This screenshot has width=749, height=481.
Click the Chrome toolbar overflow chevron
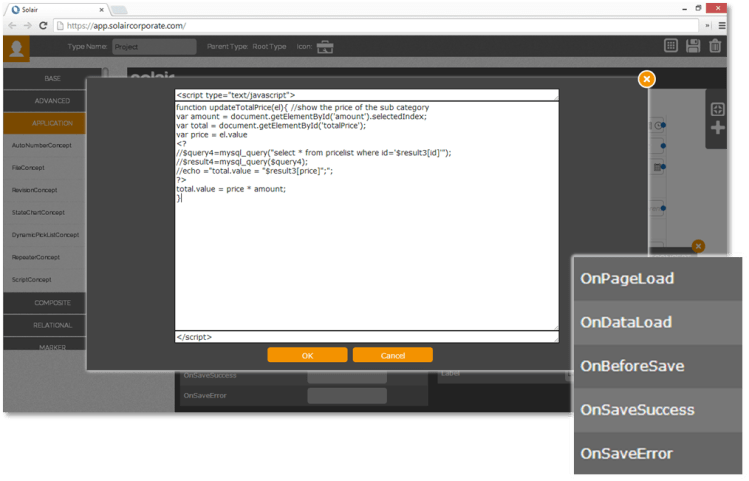click(707, 26)
